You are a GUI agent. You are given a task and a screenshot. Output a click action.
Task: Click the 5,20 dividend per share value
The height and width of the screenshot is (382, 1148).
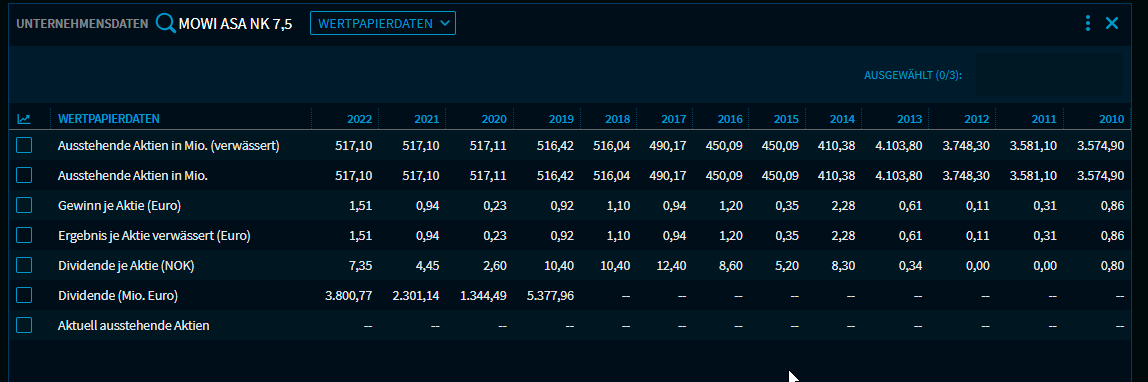pyautogui.click(x=788, y=266)
